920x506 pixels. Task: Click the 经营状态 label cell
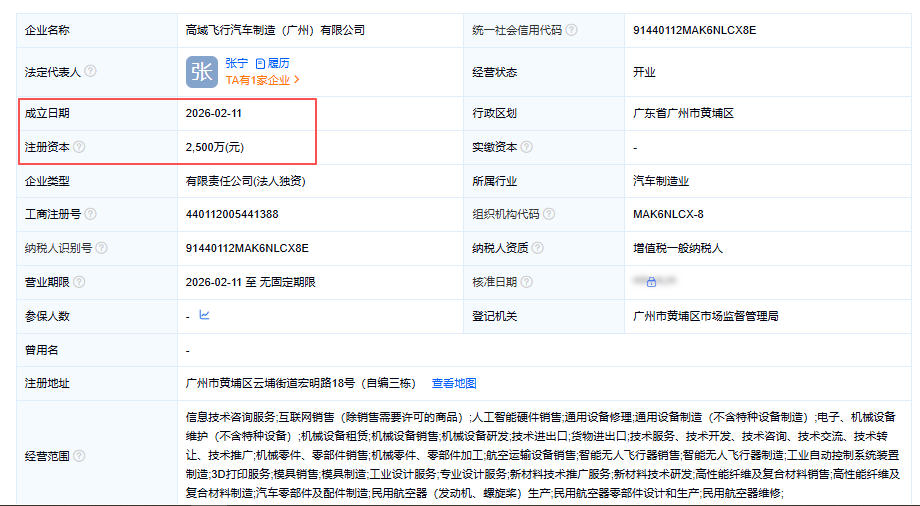(544, 72)
